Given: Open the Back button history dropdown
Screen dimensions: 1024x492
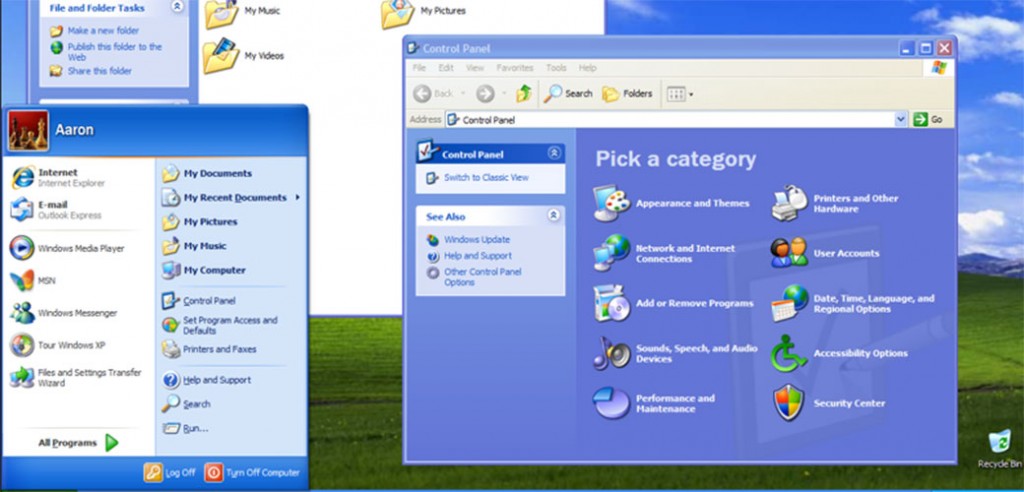Looking at the screenshot, I should coord(463,94).
